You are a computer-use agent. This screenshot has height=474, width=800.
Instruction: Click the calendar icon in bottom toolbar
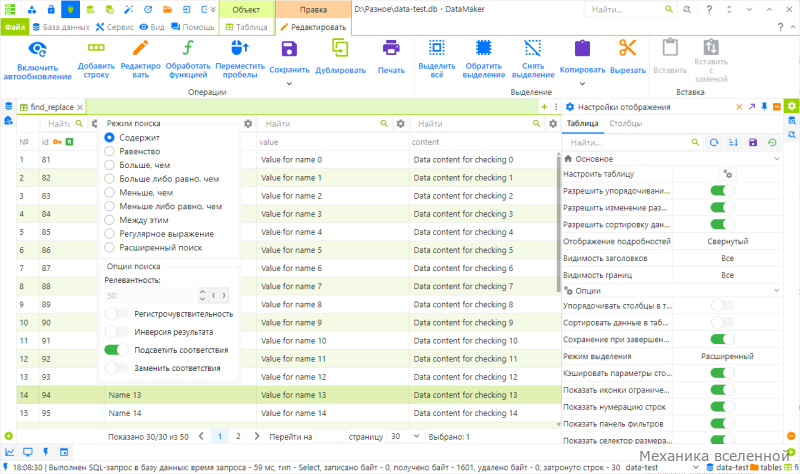pyautogui.click(x=64, y=452)
